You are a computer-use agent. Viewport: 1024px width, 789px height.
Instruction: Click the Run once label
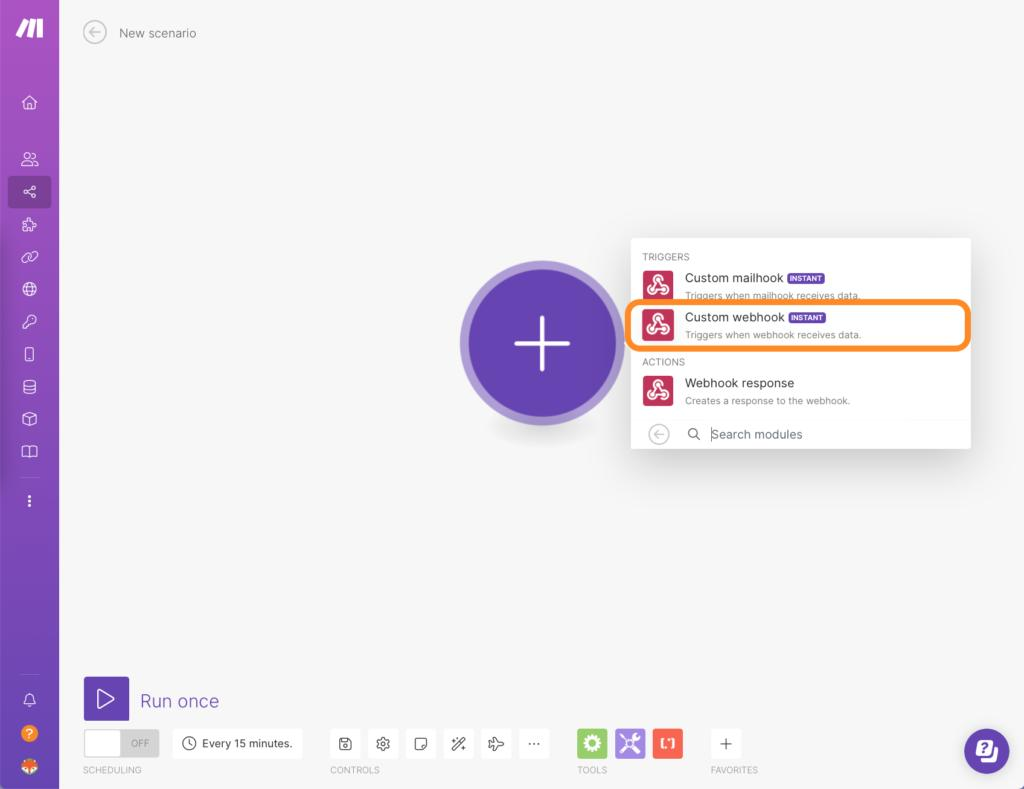click(180, 701)
